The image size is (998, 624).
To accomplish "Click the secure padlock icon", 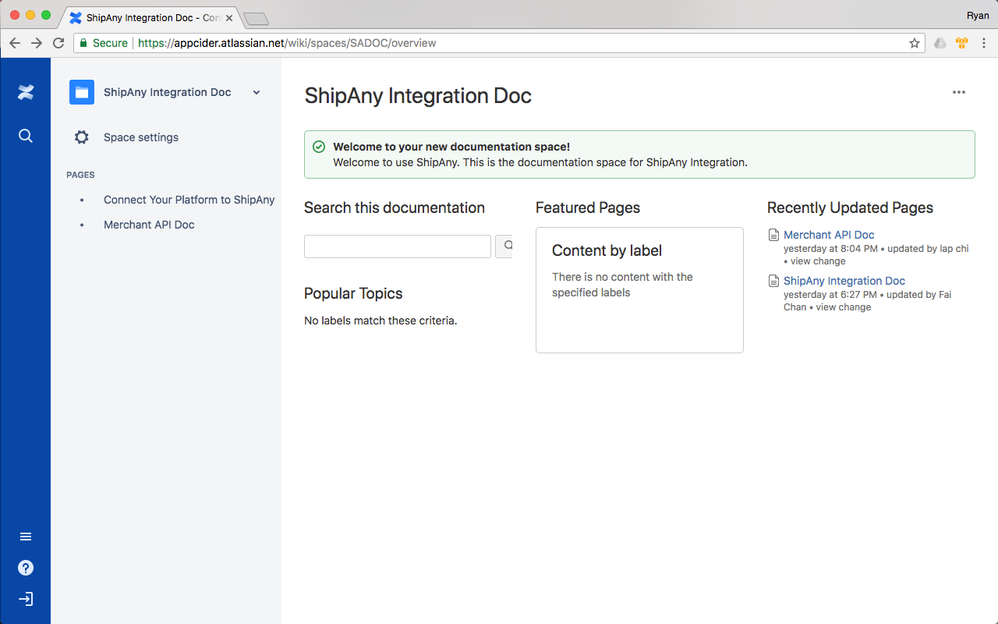I will tap(83, 43).
